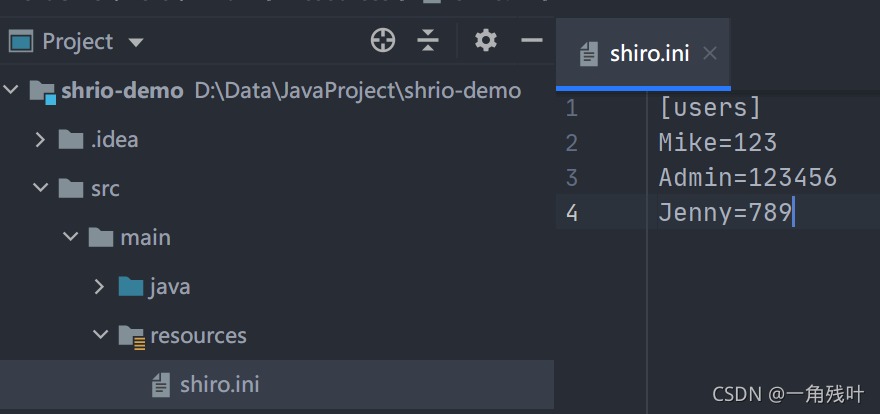
Task: Select the shrio-demo project root
Action: (122, 90)
